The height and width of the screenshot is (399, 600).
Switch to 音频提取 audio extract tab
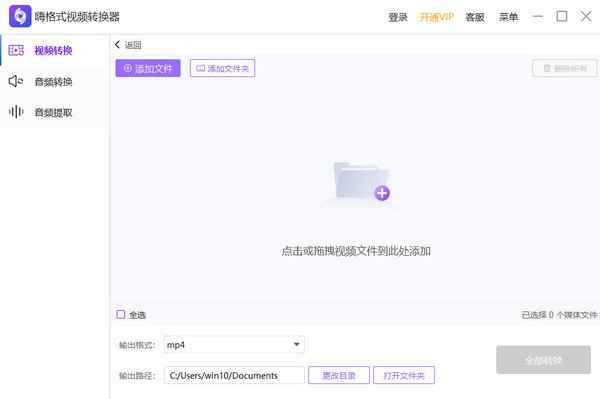[x=54, y=112]
